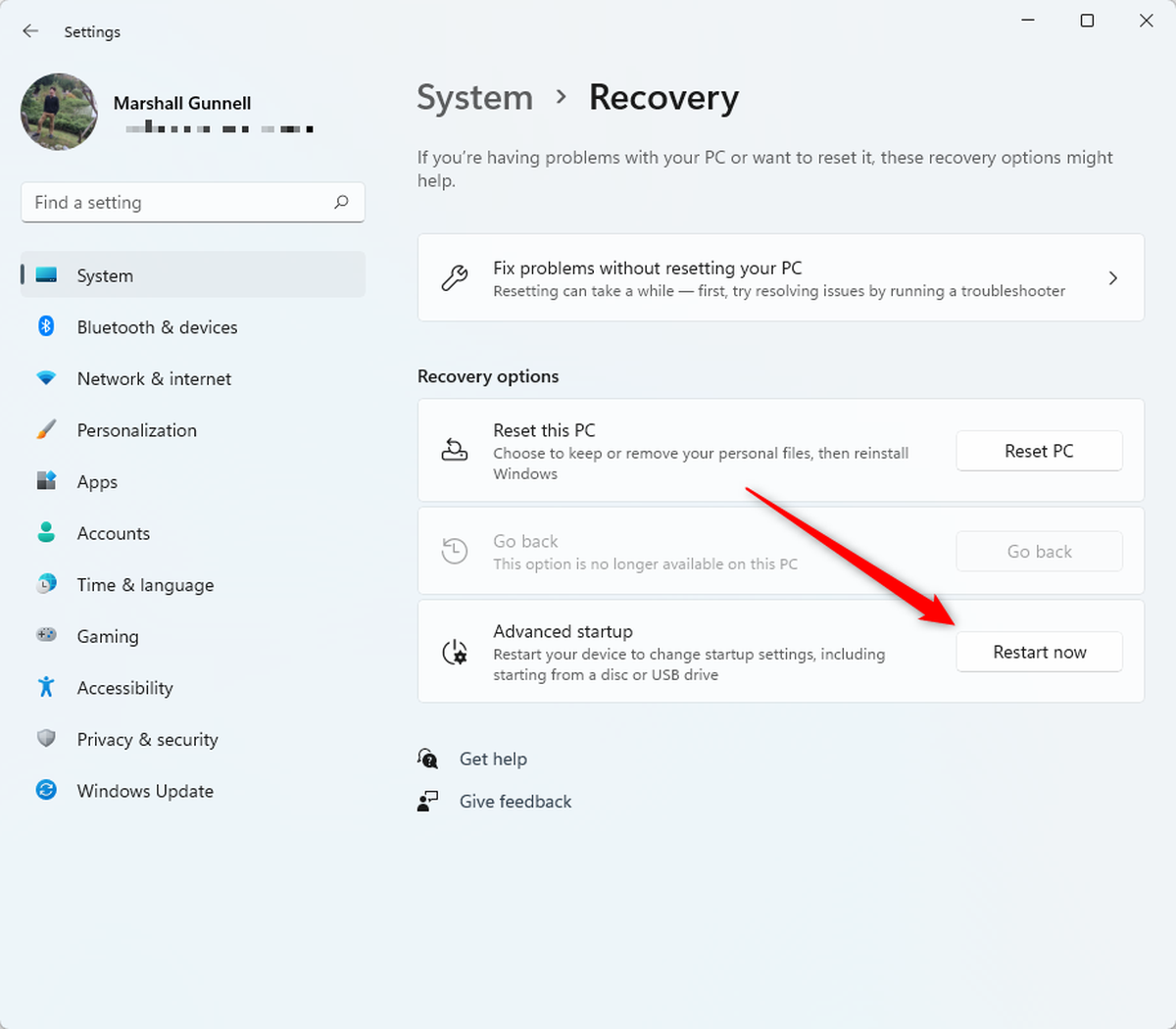Switch to the Apps settings page
The width and height of the screenshot is (1176, 1029).
coord(193,481)
